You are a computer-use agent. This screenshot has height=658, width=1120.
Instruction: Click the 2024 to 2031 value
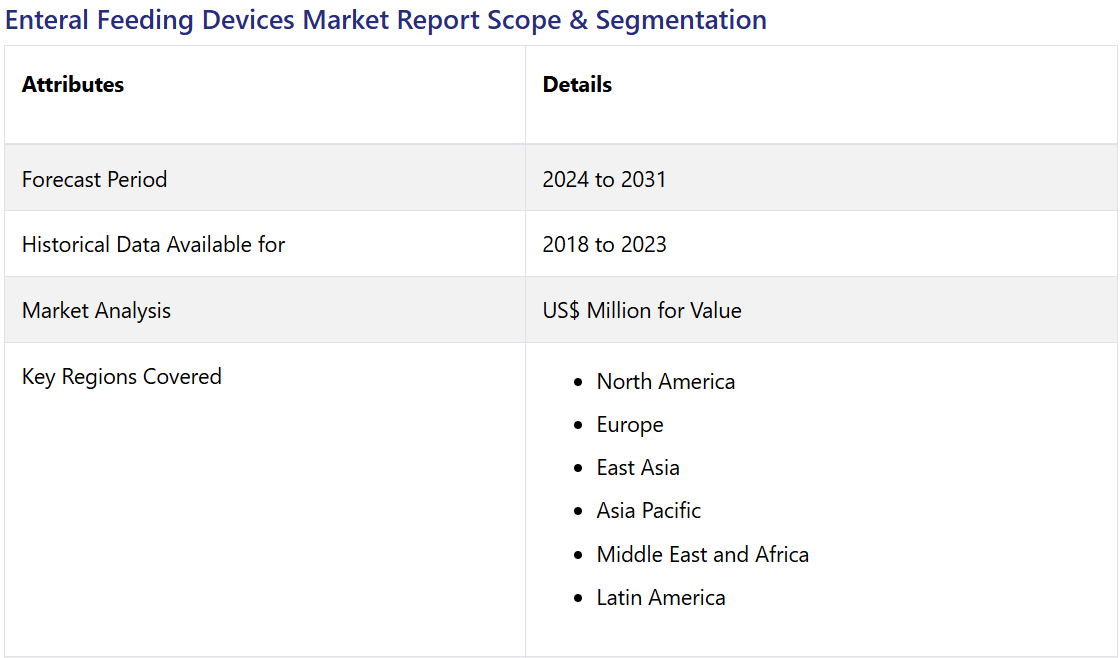[x=604, y=179]
